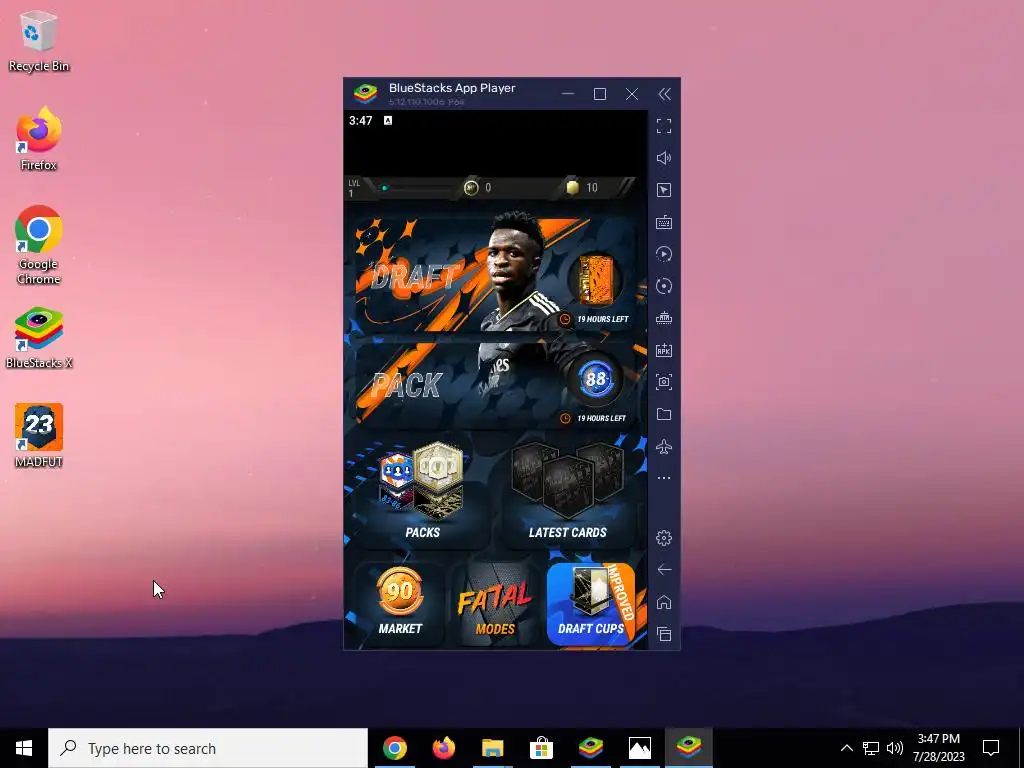Mute BlueStacks volume speaker icon
The height and width of the screenshot is (768, 1024).
click(x=664, y=158)
